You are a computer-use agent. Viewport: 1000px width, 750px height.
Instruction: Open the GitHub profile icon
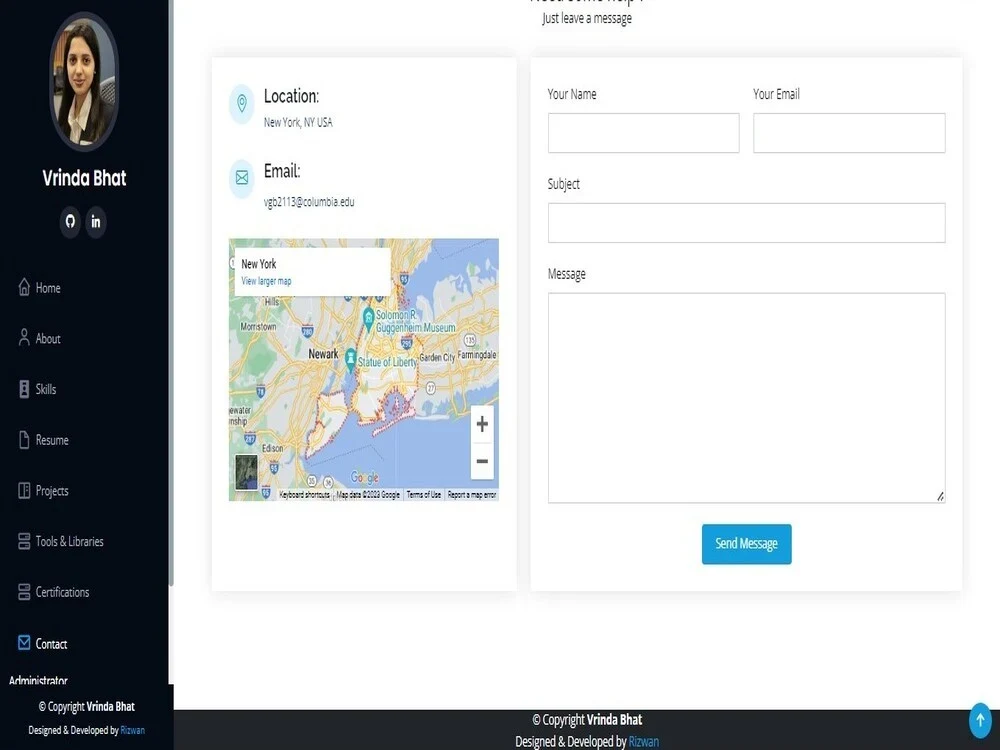click(x=70, y=222)
